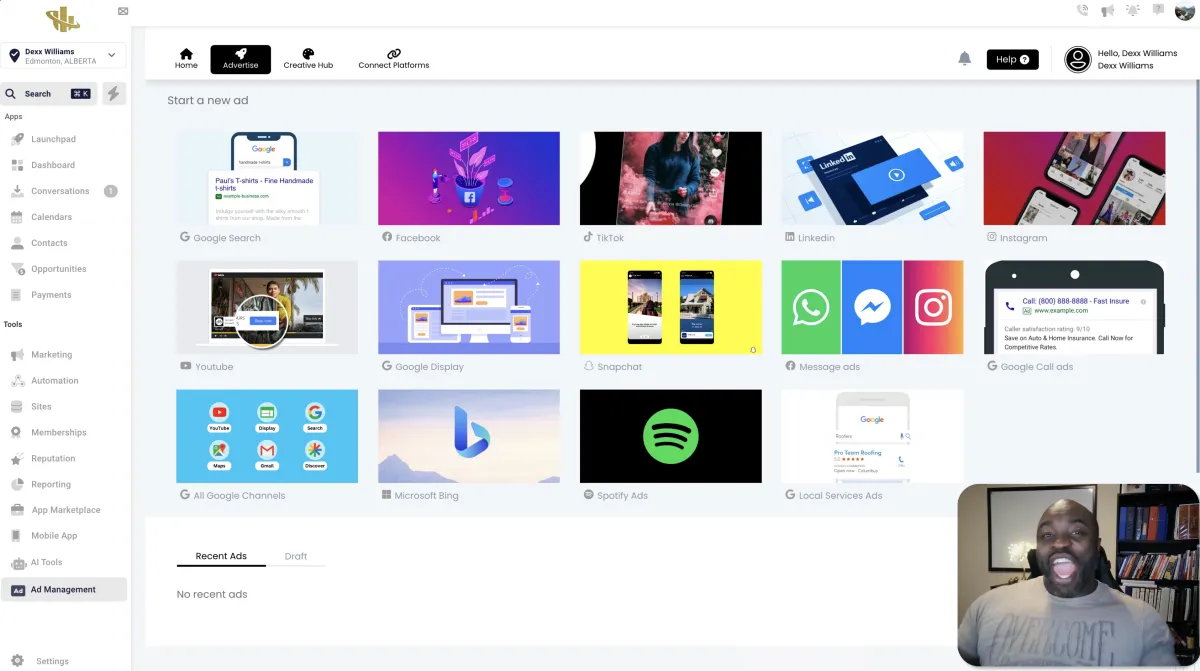The width and height of the screenshot is (1200, 671).
Task: Click the mail envelope icon at top
Action: click(123, 11)
